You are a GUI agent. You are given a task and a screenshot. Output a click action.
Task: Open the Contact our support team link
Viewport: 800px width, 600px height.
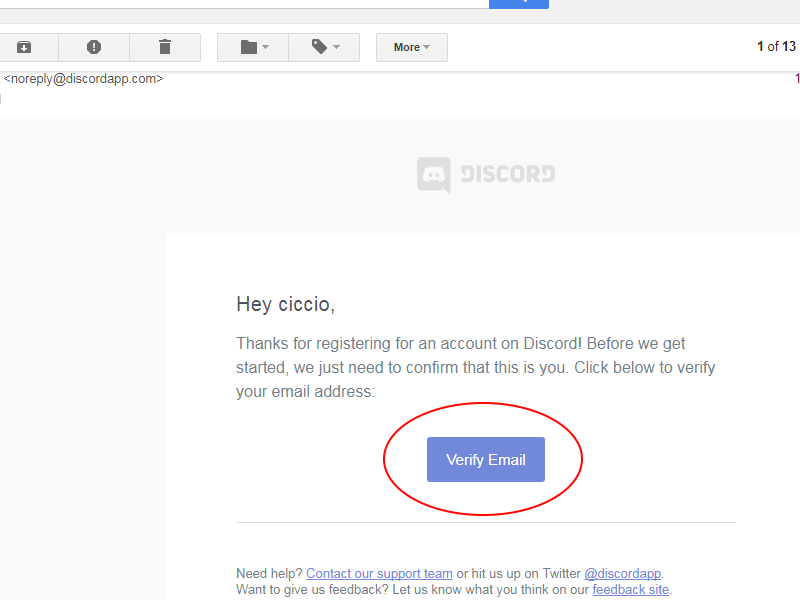point(379,573)
